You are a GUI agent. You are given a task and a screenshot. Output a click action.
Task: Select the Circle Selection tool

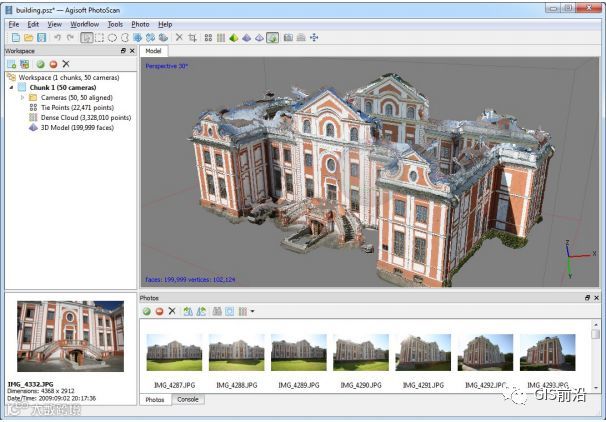point(112,37)
